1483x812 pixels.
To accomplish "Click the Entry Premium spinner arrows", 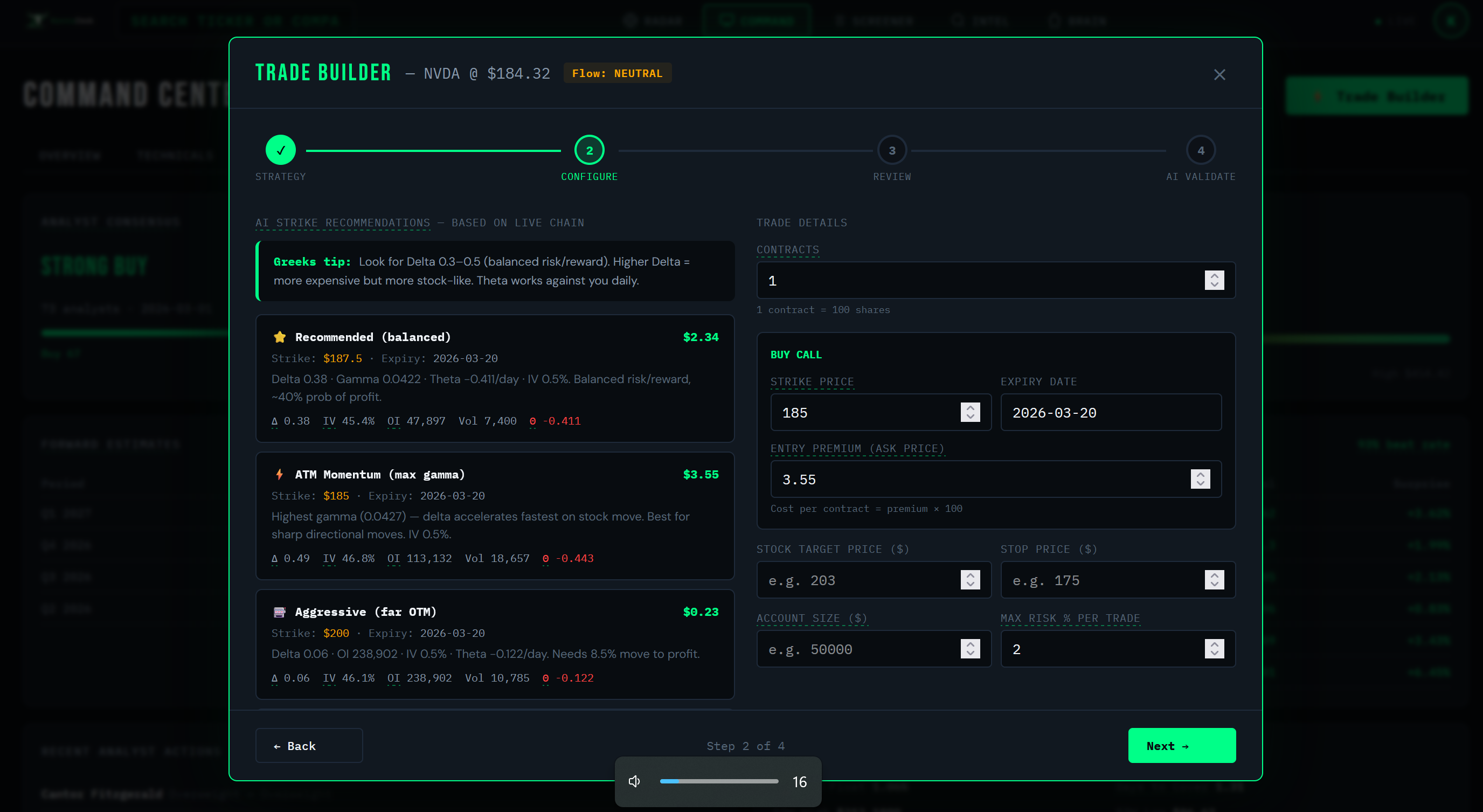I will [x=1200, y=479].
